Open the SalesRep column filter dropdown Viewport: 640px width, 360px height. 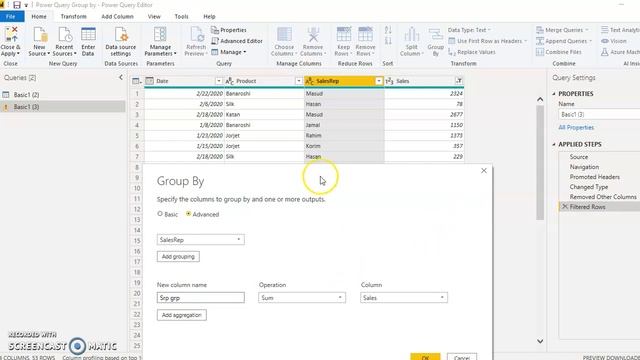pos(379,81)
